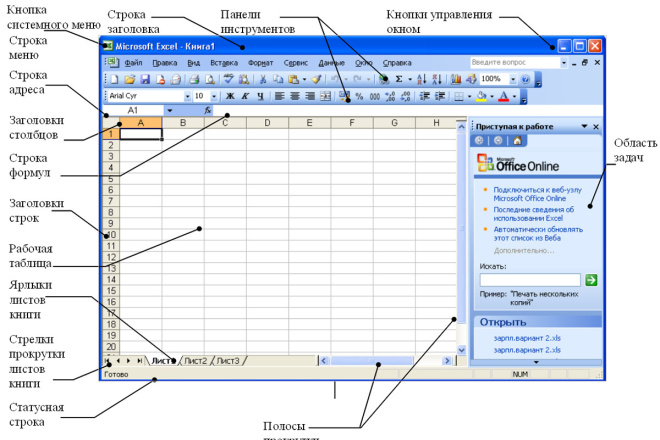Save the workbook with floppy disk icon
The image size is (660, 440).
pos(145,79)
